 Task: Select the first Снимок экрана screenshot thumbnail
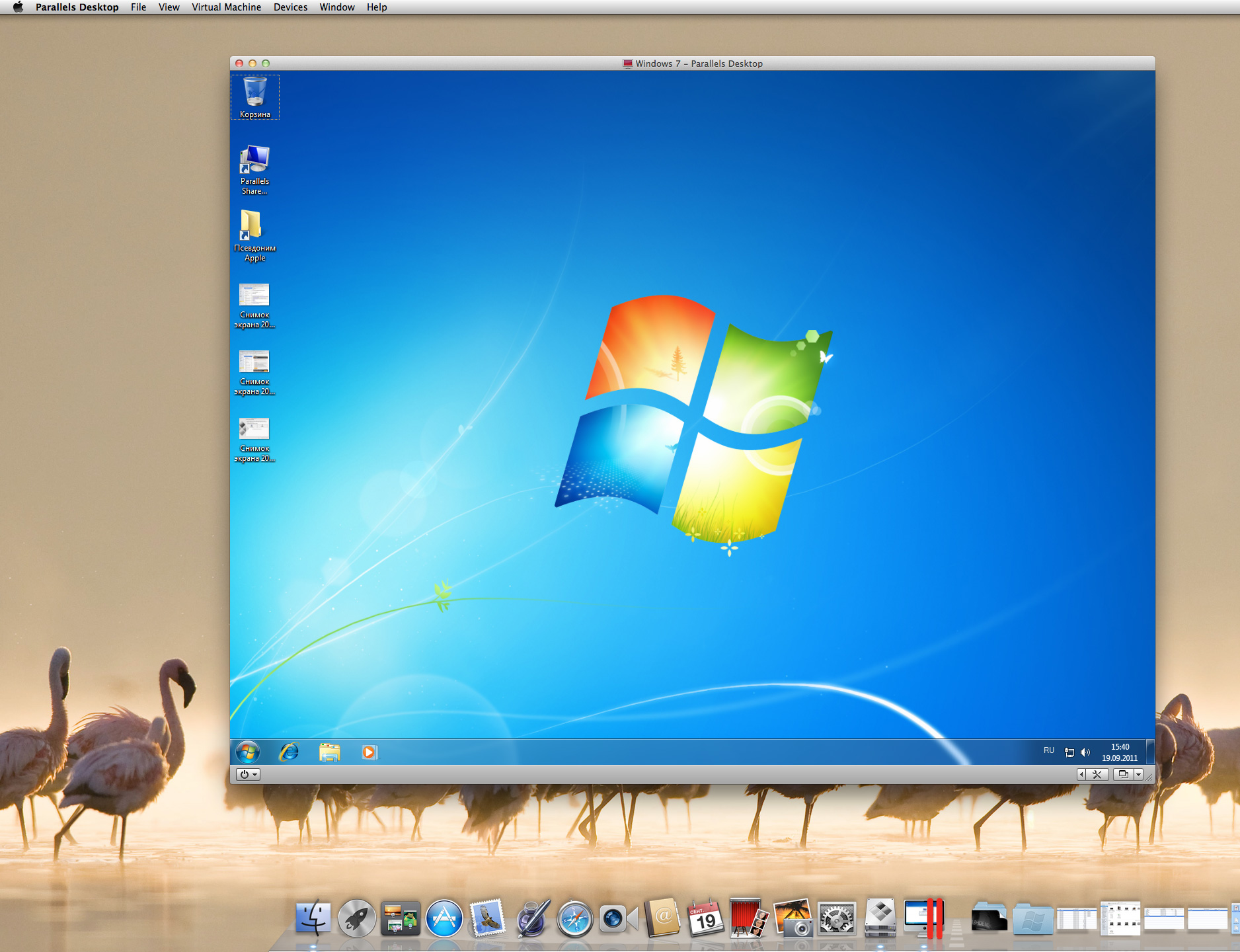point(254,304)
